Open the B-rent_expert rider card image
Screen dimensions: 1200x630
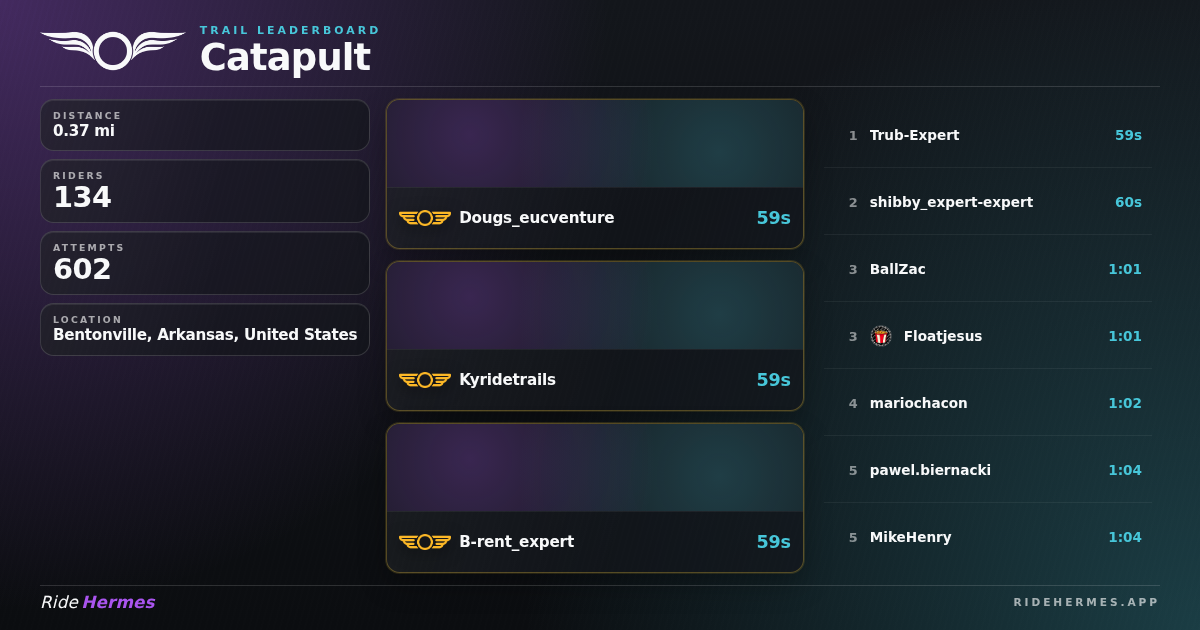[x=595, y=468]
